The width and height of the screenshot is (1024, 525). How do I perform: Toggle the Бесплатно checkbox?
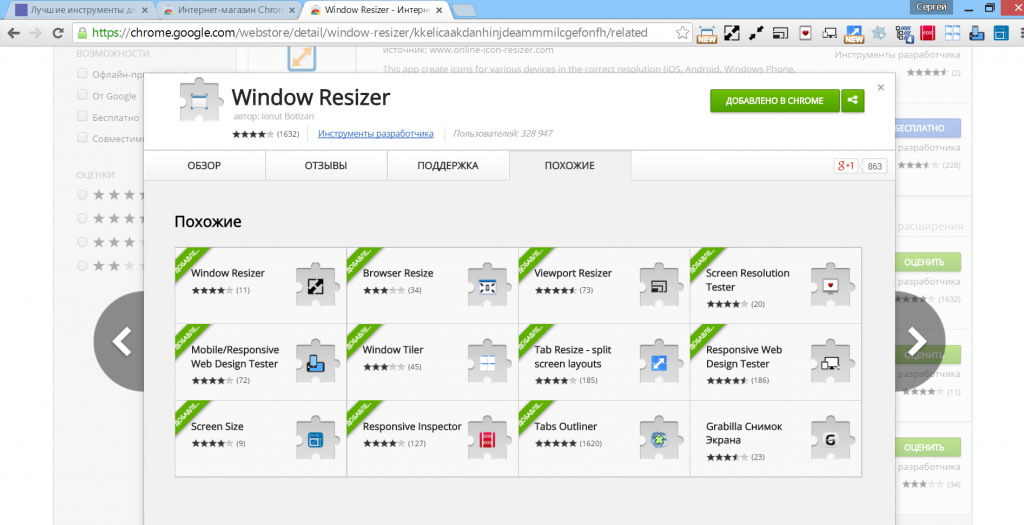pyautogui.click(x=82, y=116)
